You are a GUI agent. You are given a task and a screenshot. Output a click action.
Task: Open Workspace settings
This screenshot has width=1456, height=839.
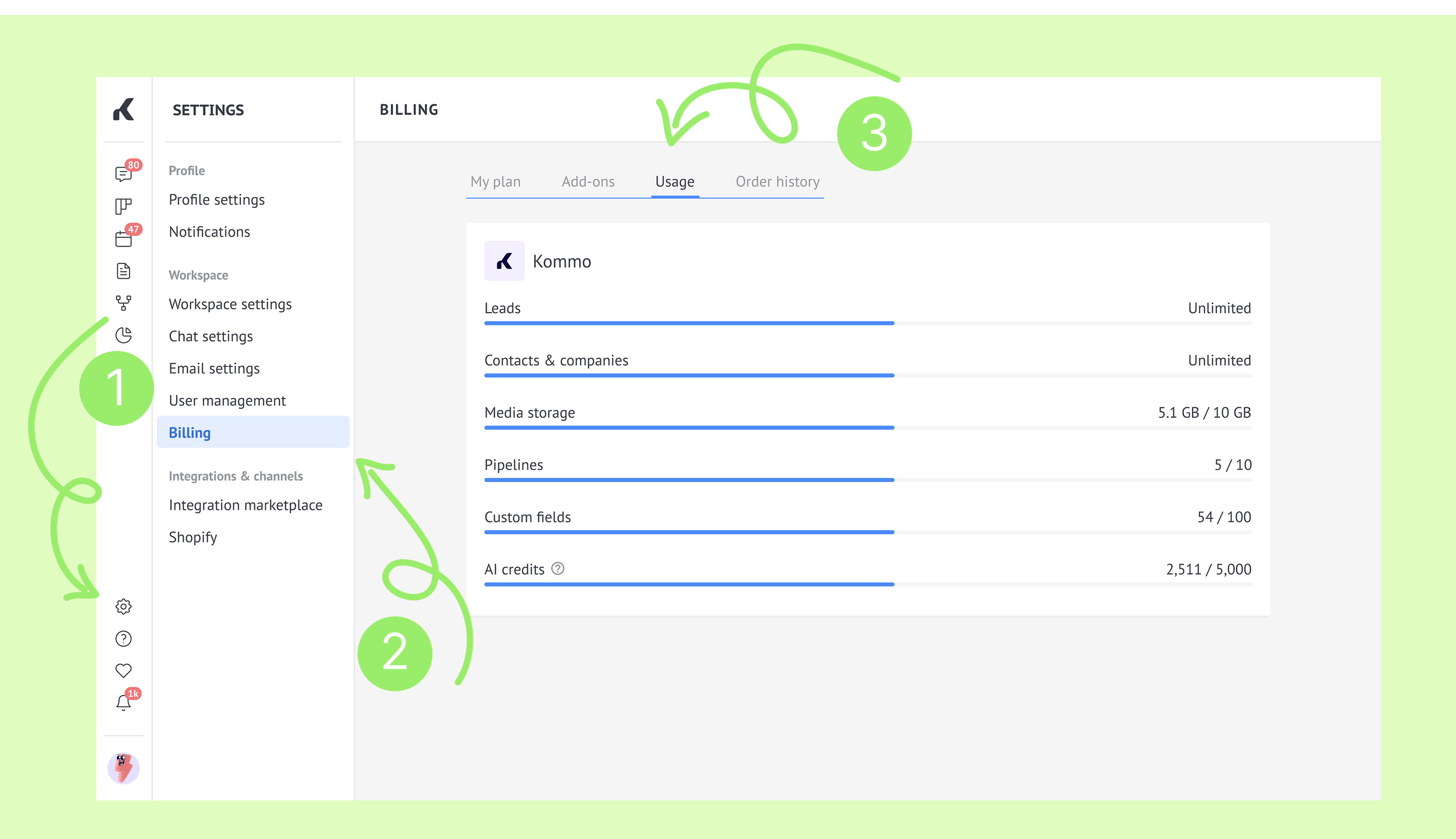click(x=230, y=304)
